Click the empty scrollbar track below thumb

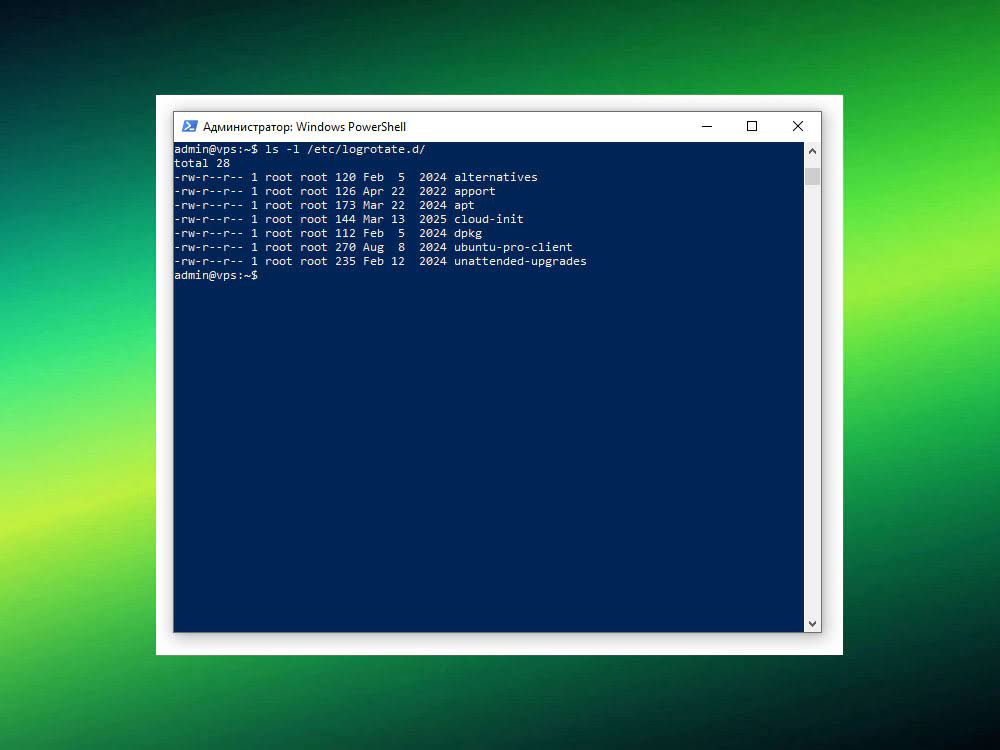(x=812, y=400)
